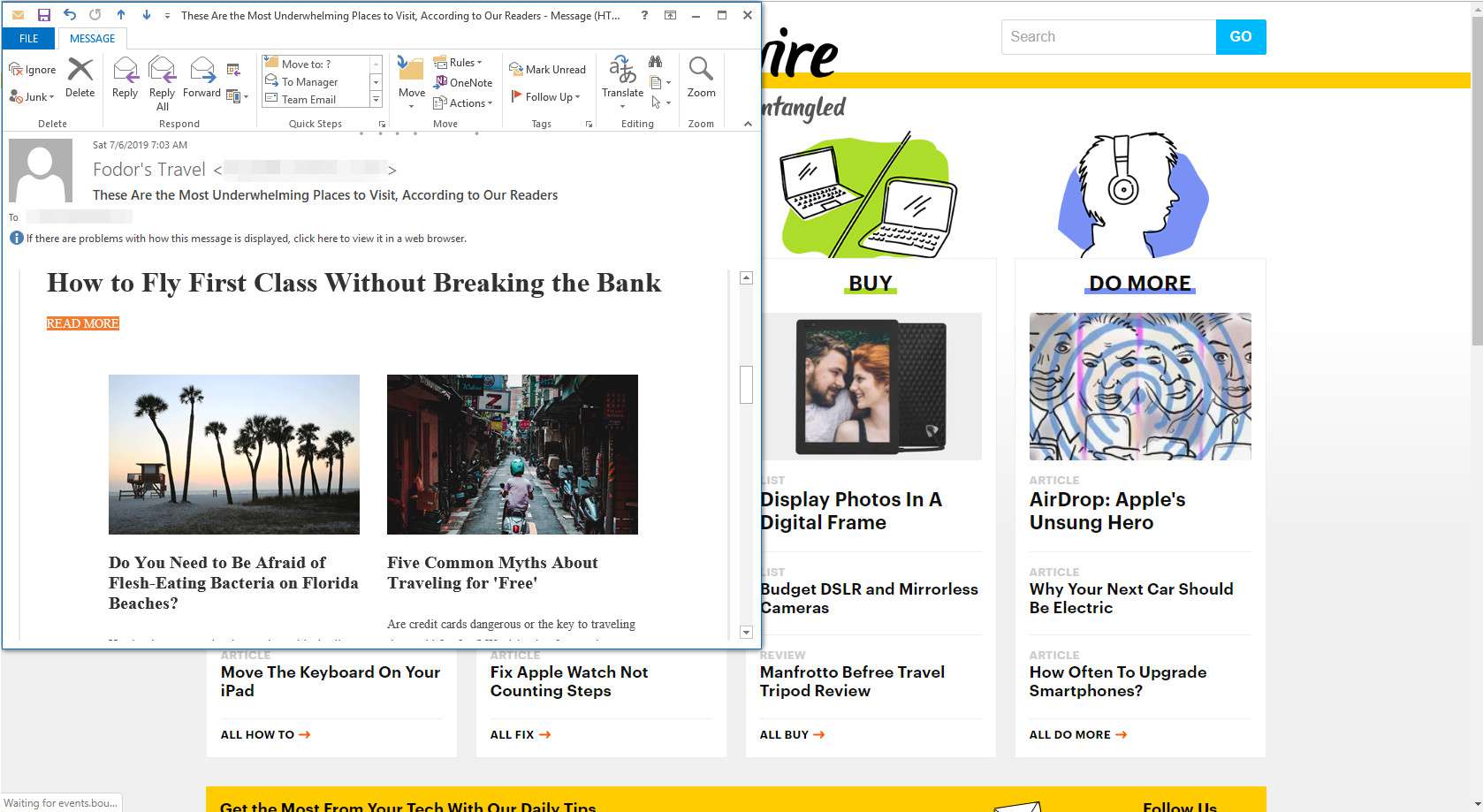Mark this message as Unread
Screen dimensions: 1483x812
[547, 70]
